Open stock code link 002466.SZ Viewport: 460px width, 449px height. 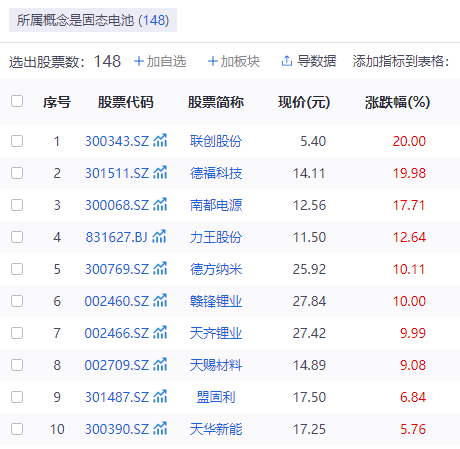click(117, 333)
